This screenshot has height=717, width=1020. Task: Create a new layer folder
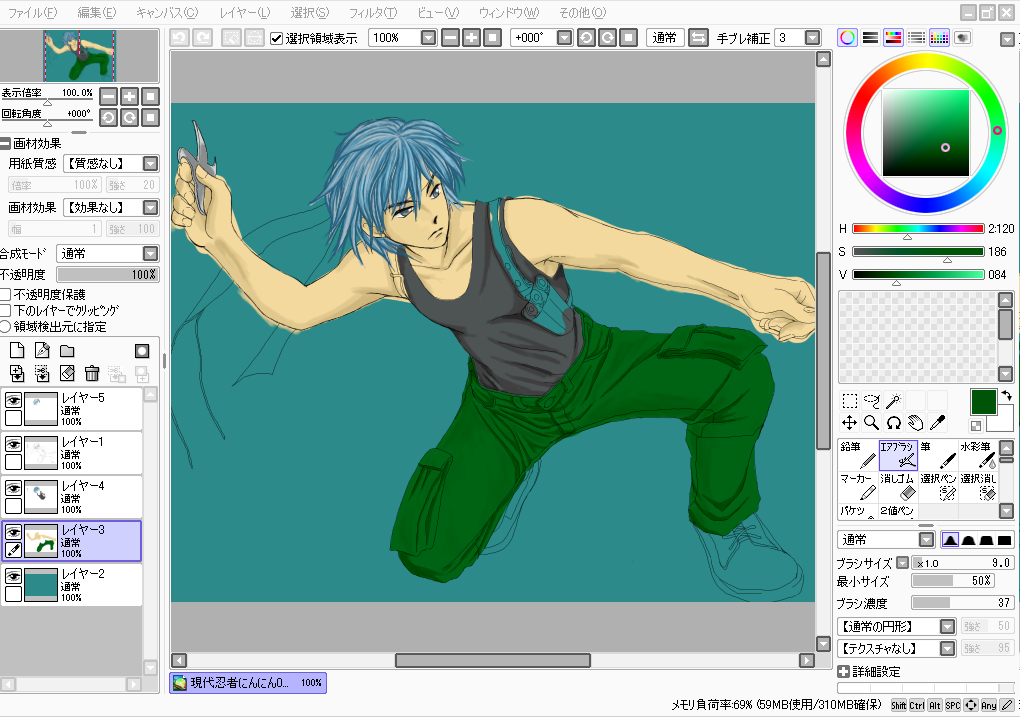click(67, 351)
